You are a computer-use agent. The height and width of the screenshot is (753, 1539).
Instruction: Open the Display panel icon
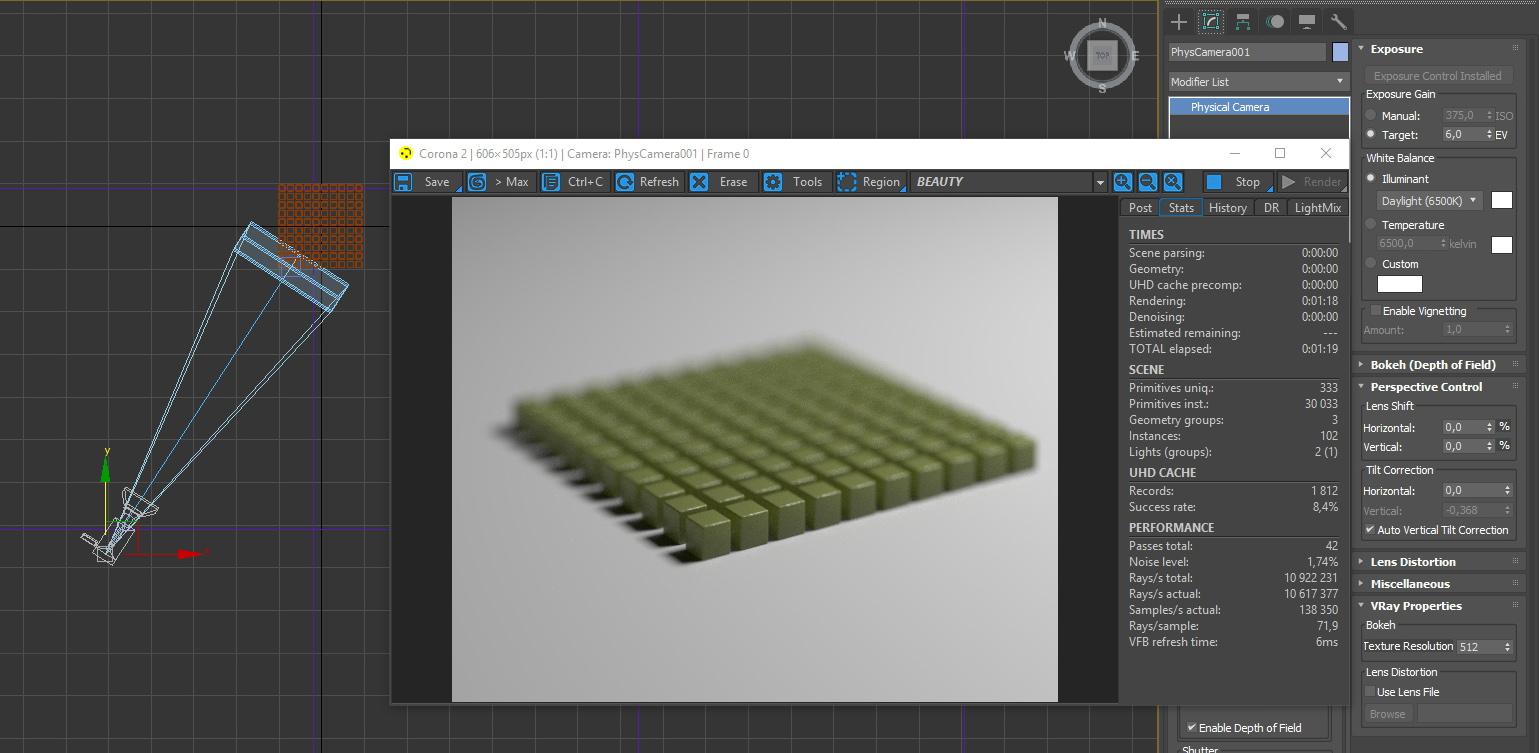(x=1306, y=21)
